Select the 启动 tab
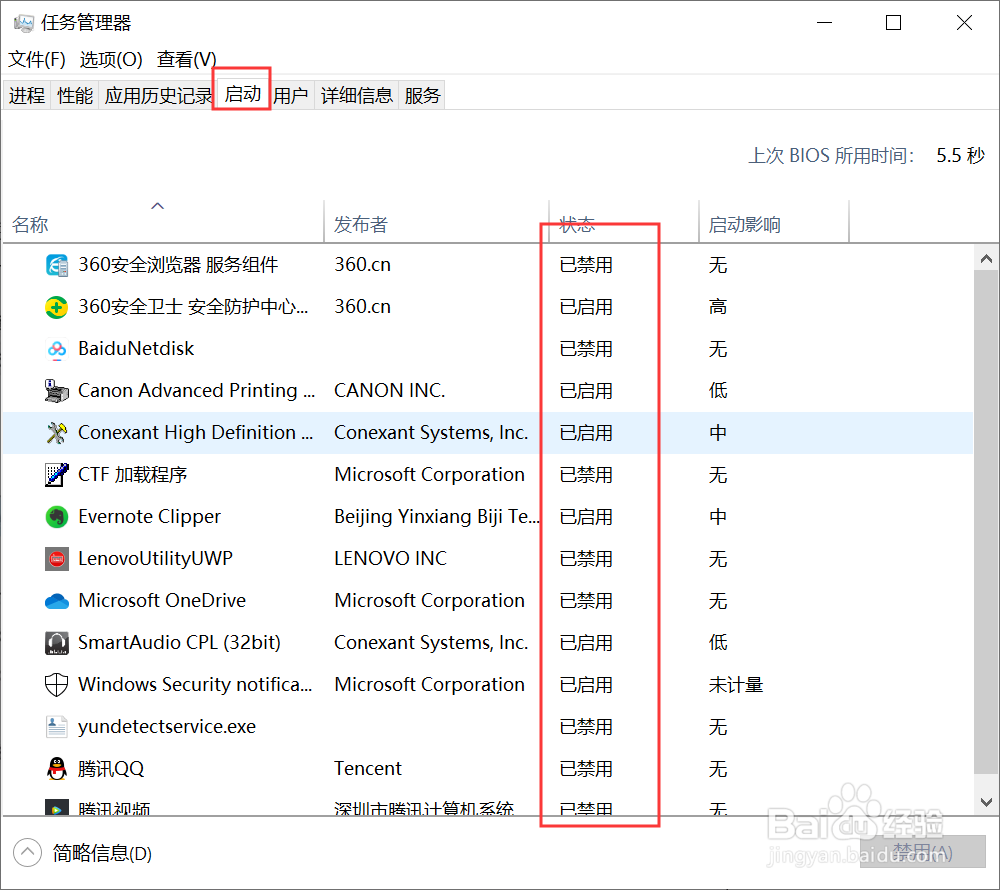Screen dimensions: 1000x890 coord(242,94)
